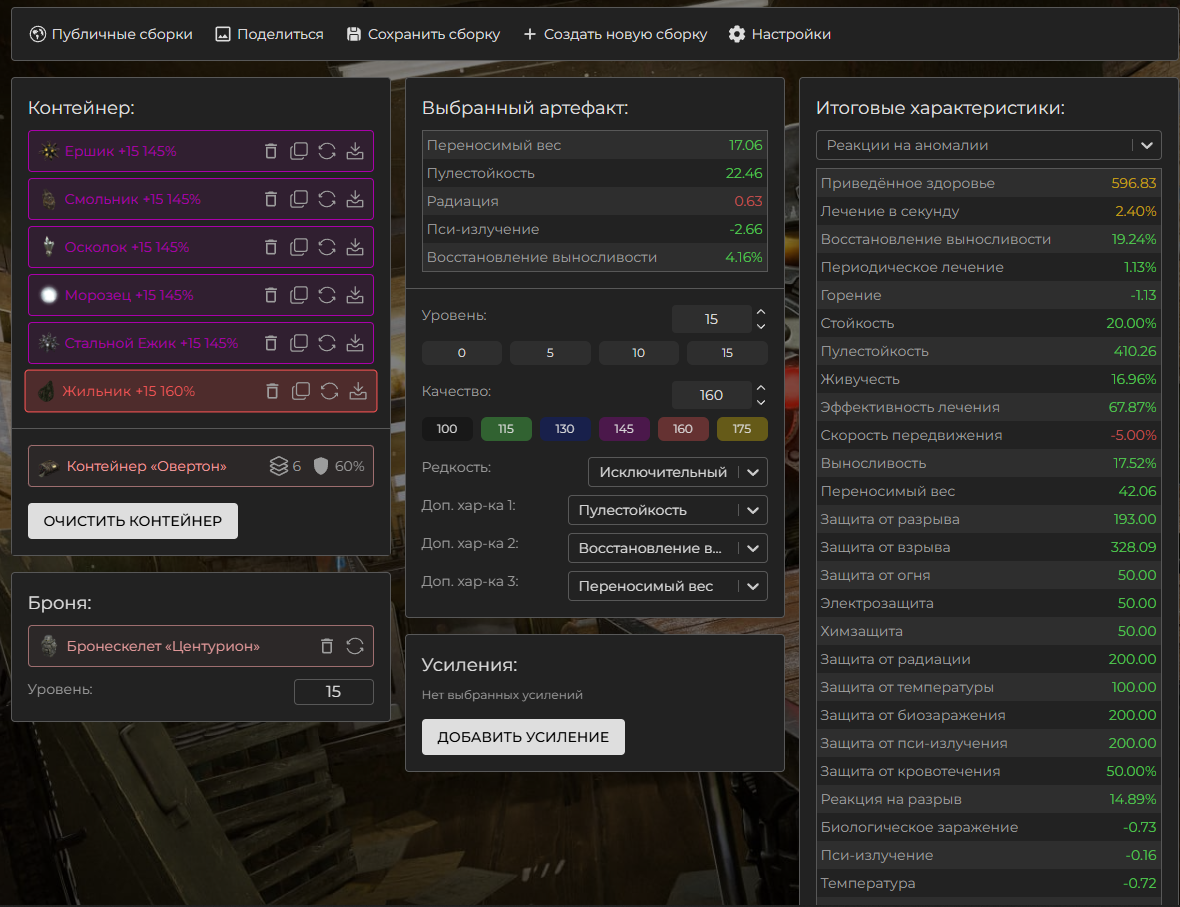Replace the Осколок artifact via swap icon
The height and width of the screenshot is (907, 1180).
[327, 247]
